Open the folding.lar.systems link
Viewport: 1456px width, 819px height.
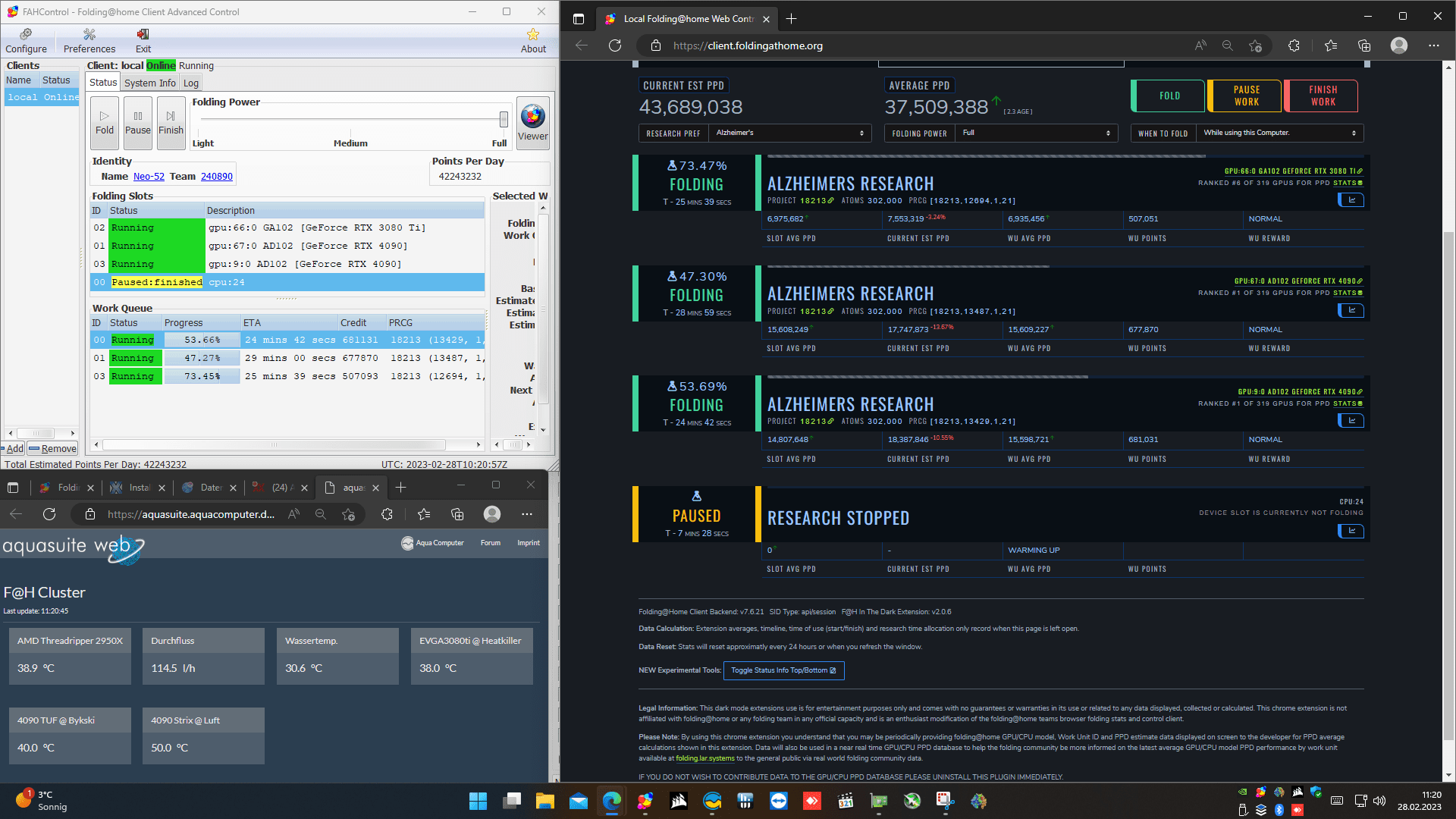[x=704, y=758]
